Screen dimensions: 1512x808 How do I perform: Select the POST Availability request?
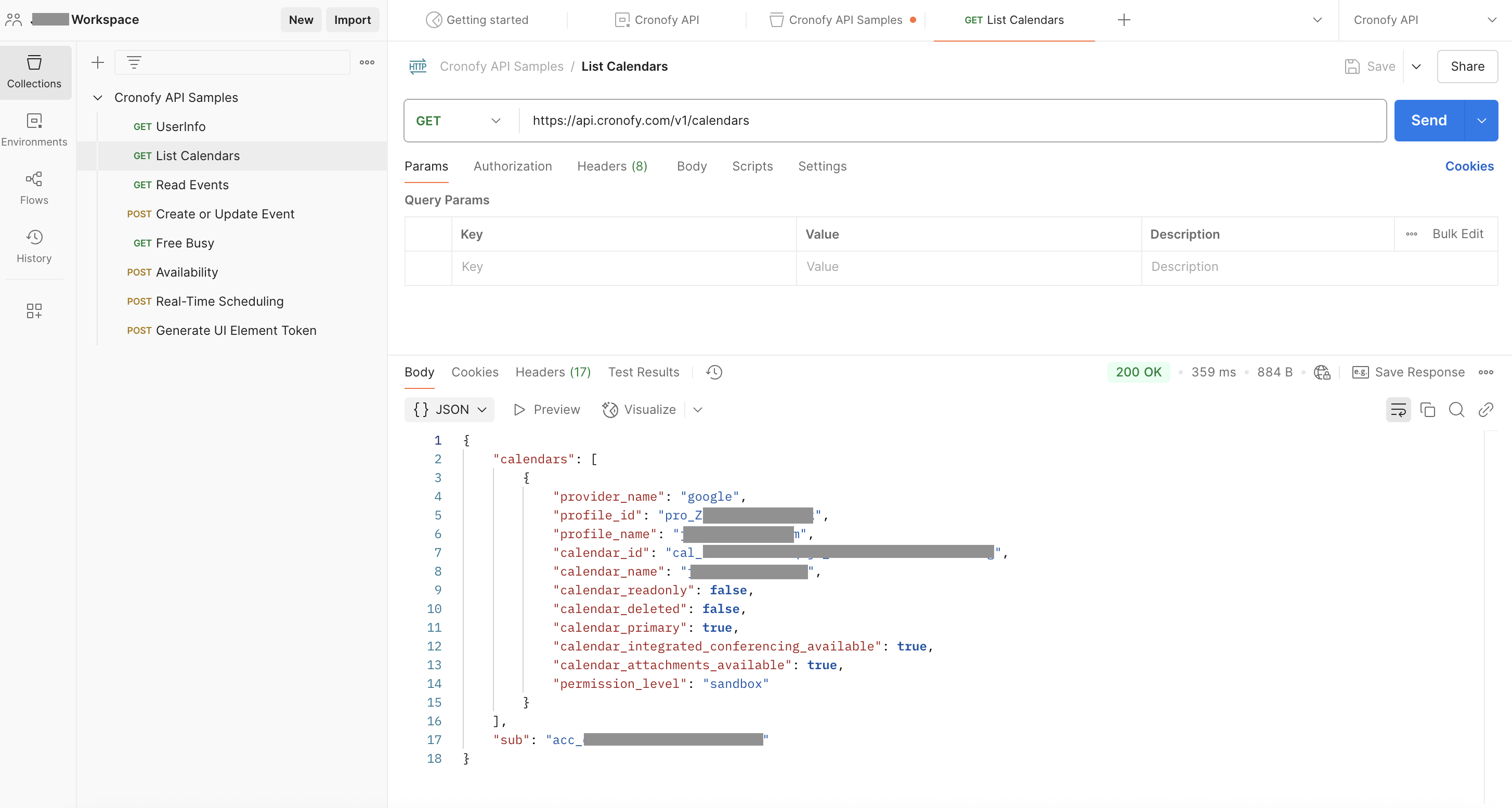coord(232,272)
